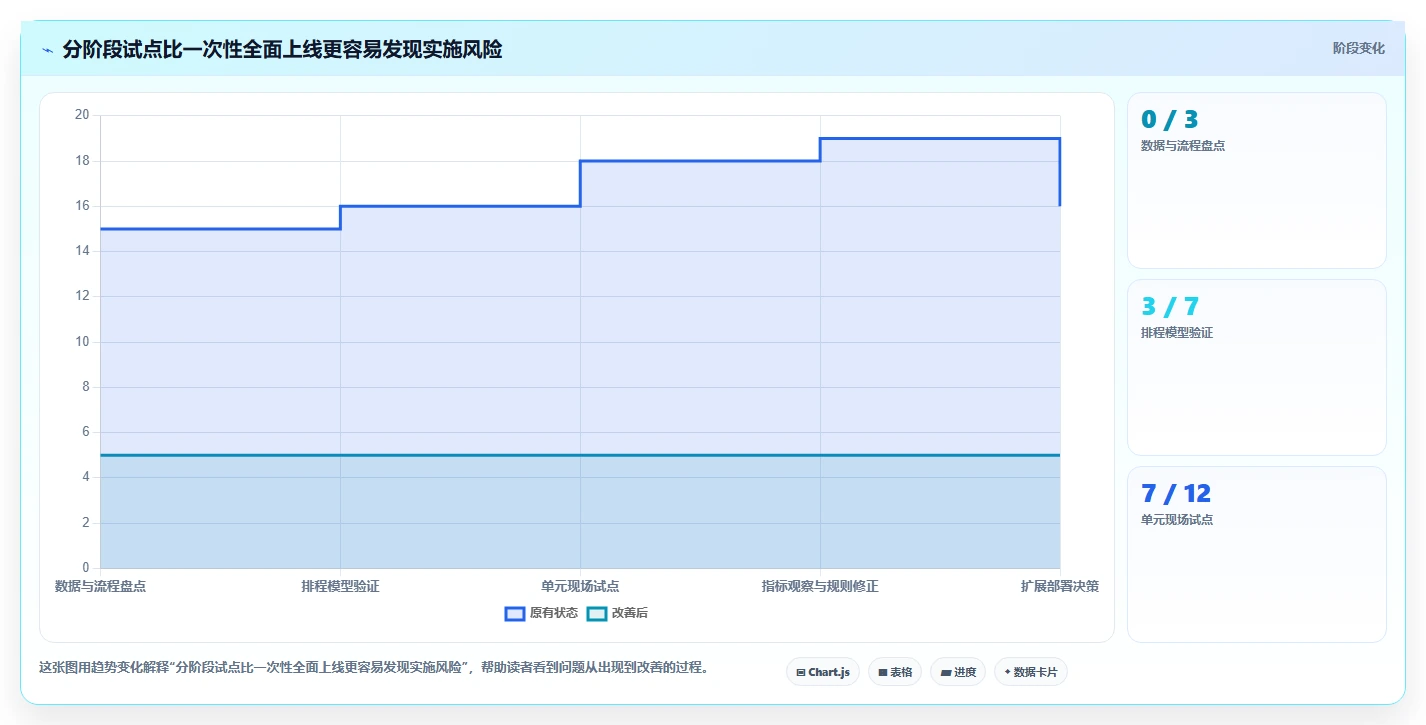Click the x-axis label 指标观察与规则修正
The image size is (1426, 725).
click(x=820, y=587)
